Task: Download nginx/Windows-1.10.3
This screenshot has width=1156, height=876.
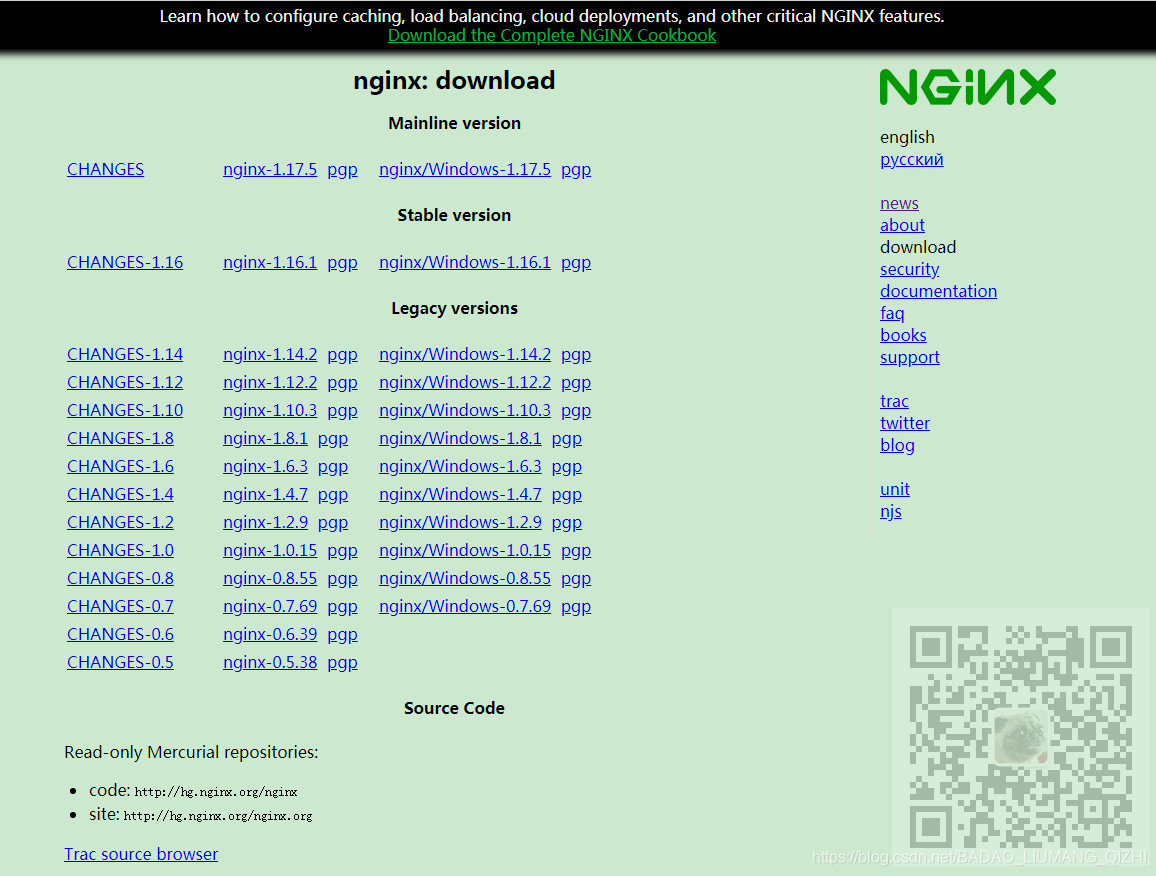Action: [464, 411]
